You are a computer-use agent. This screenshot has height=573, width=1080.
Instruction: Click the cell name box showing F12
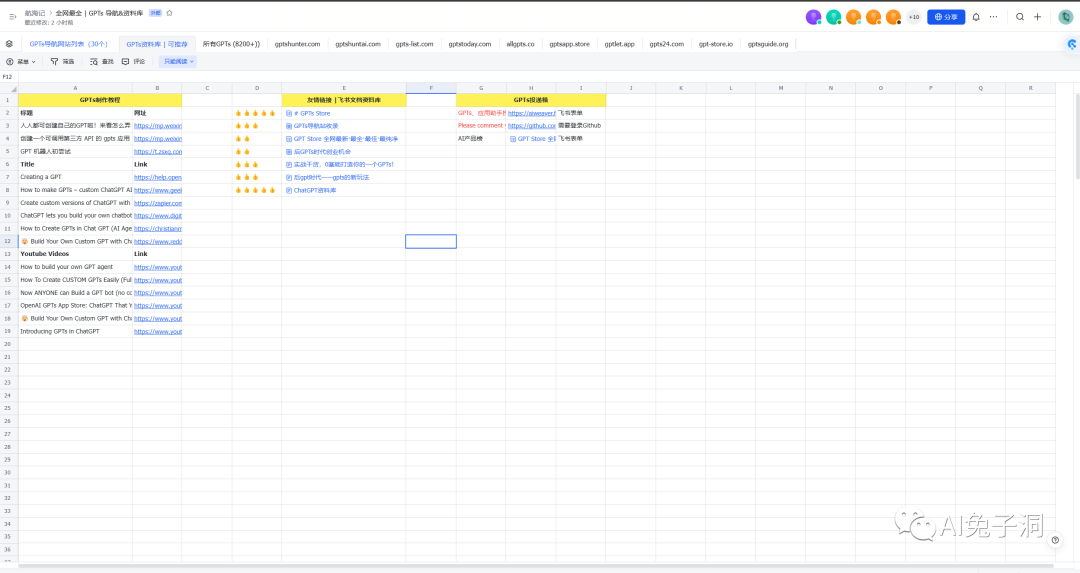8,76
